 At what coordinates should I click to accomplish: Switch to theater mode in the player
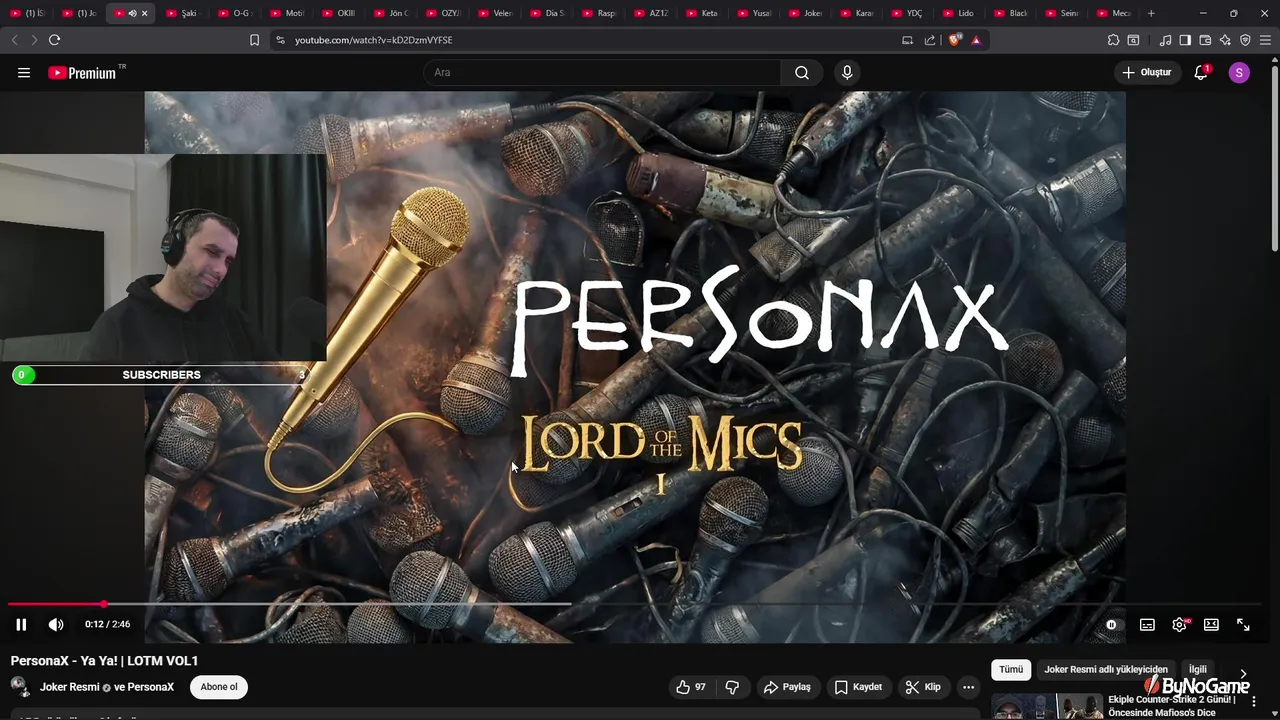pyautogui.click(x=1211, y=624)
